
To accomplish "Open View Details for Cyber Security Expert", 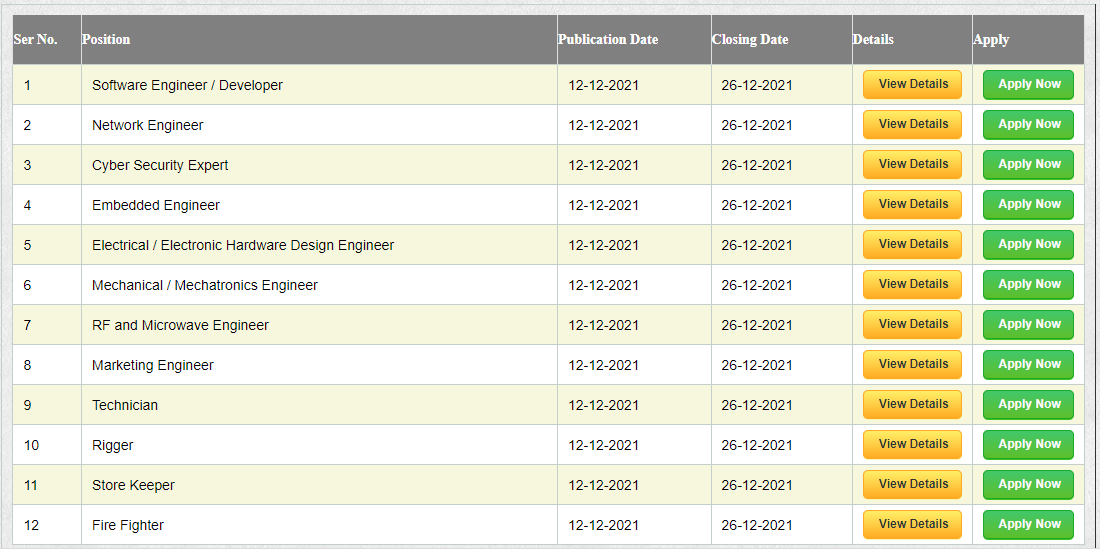I will pos(912,165).
